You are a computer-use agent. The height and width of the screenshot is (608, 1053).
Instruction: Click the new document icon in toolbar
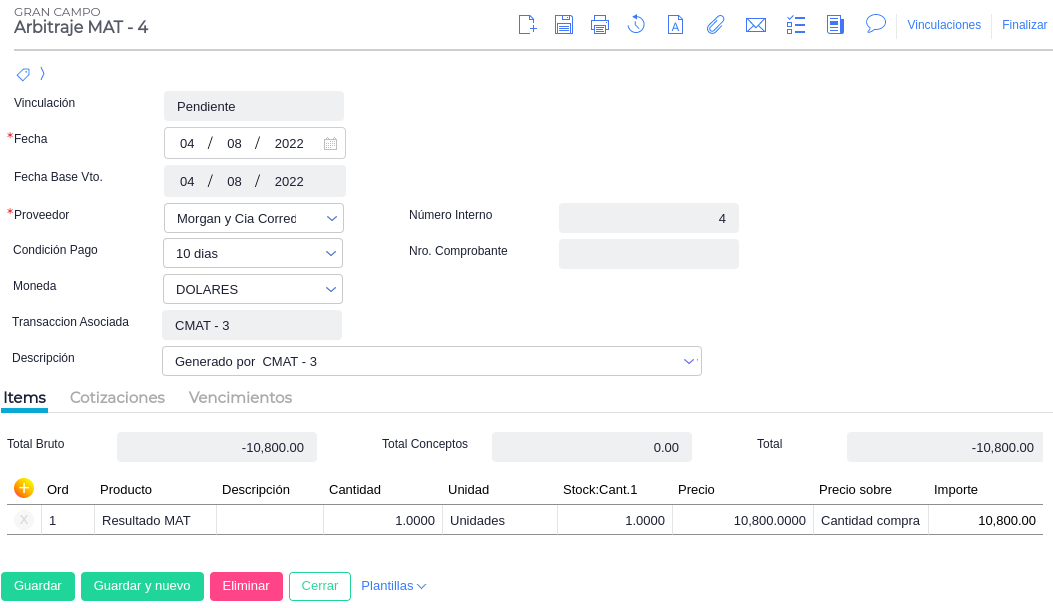click(x=527, y=25)
